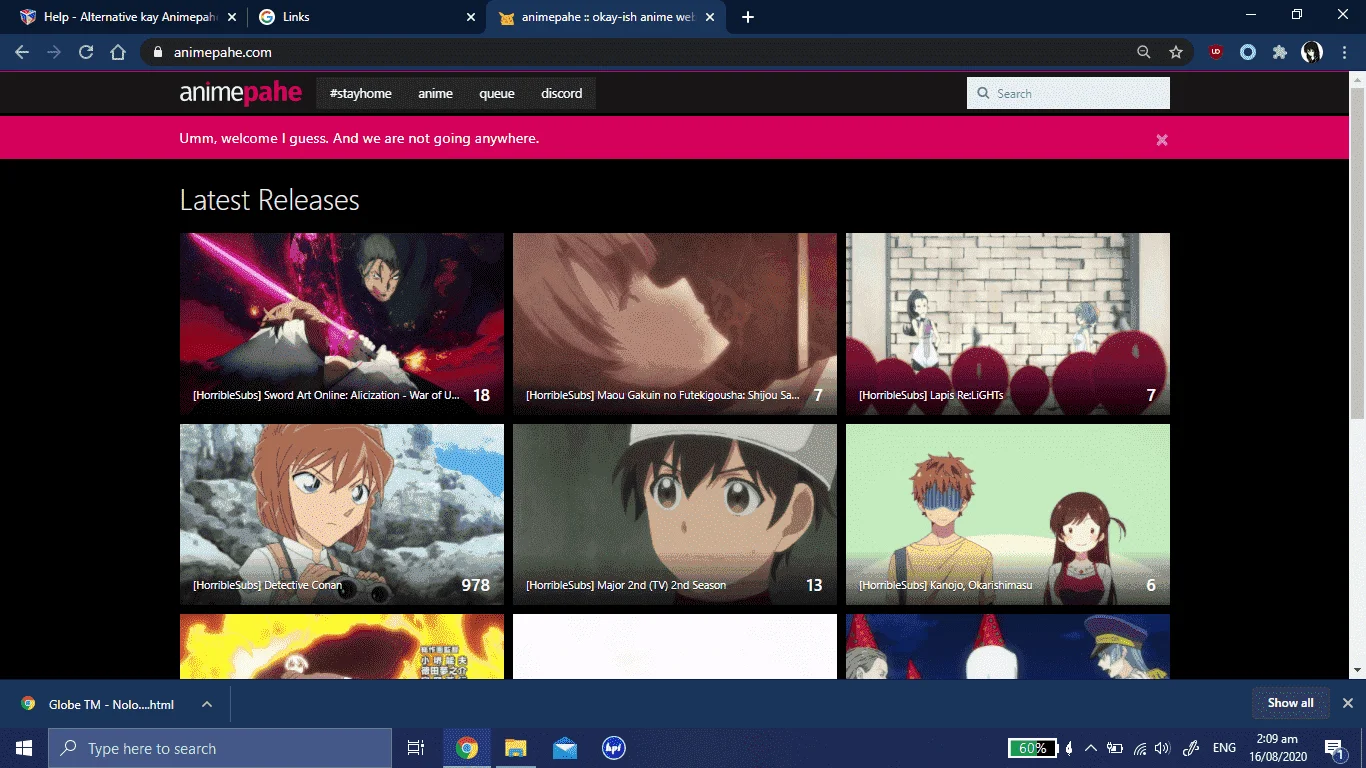The height and width of the screenshot is (768, 1366).
Task: Close the Links tab
Action: 472,17
